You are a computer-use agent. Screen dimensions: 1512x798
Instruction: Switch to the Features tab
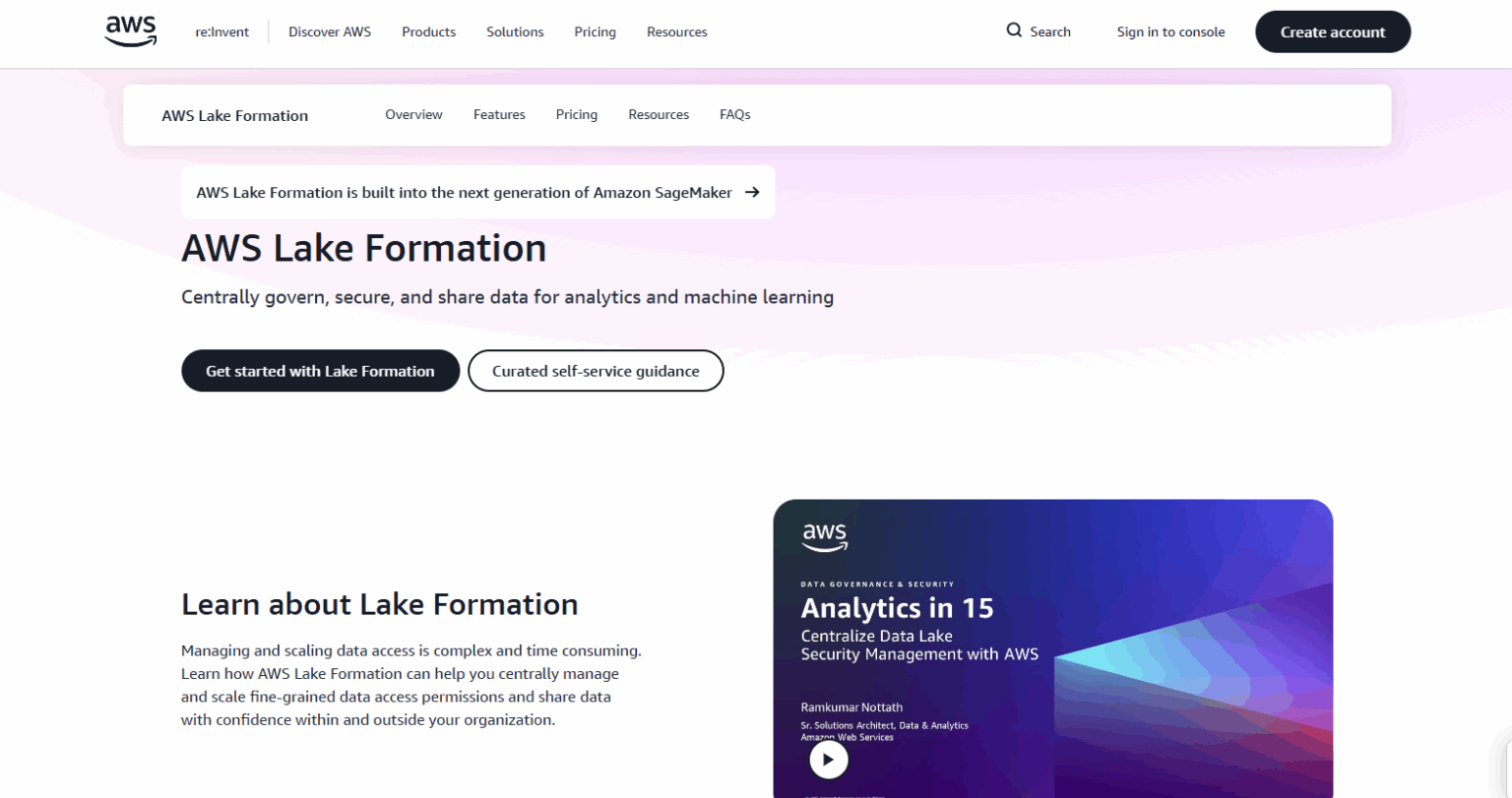(x=499, y=114)
